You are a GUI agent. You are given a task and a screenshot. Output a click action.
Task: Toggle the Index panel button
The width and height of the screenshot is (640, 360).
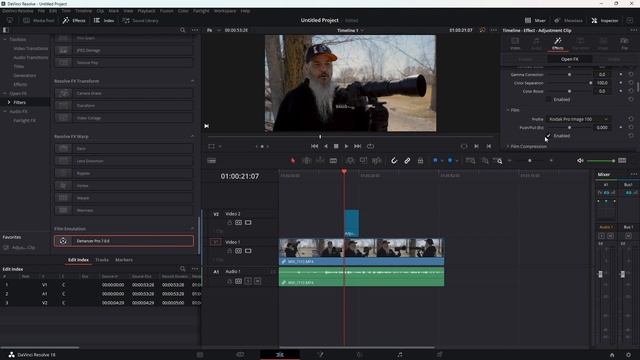point(104,20)
